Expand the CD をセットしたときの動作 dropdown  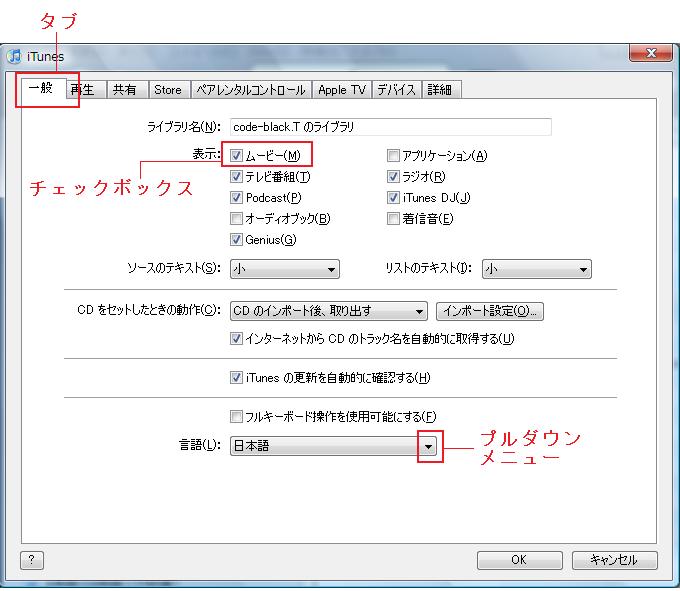[x=328, y=311]
